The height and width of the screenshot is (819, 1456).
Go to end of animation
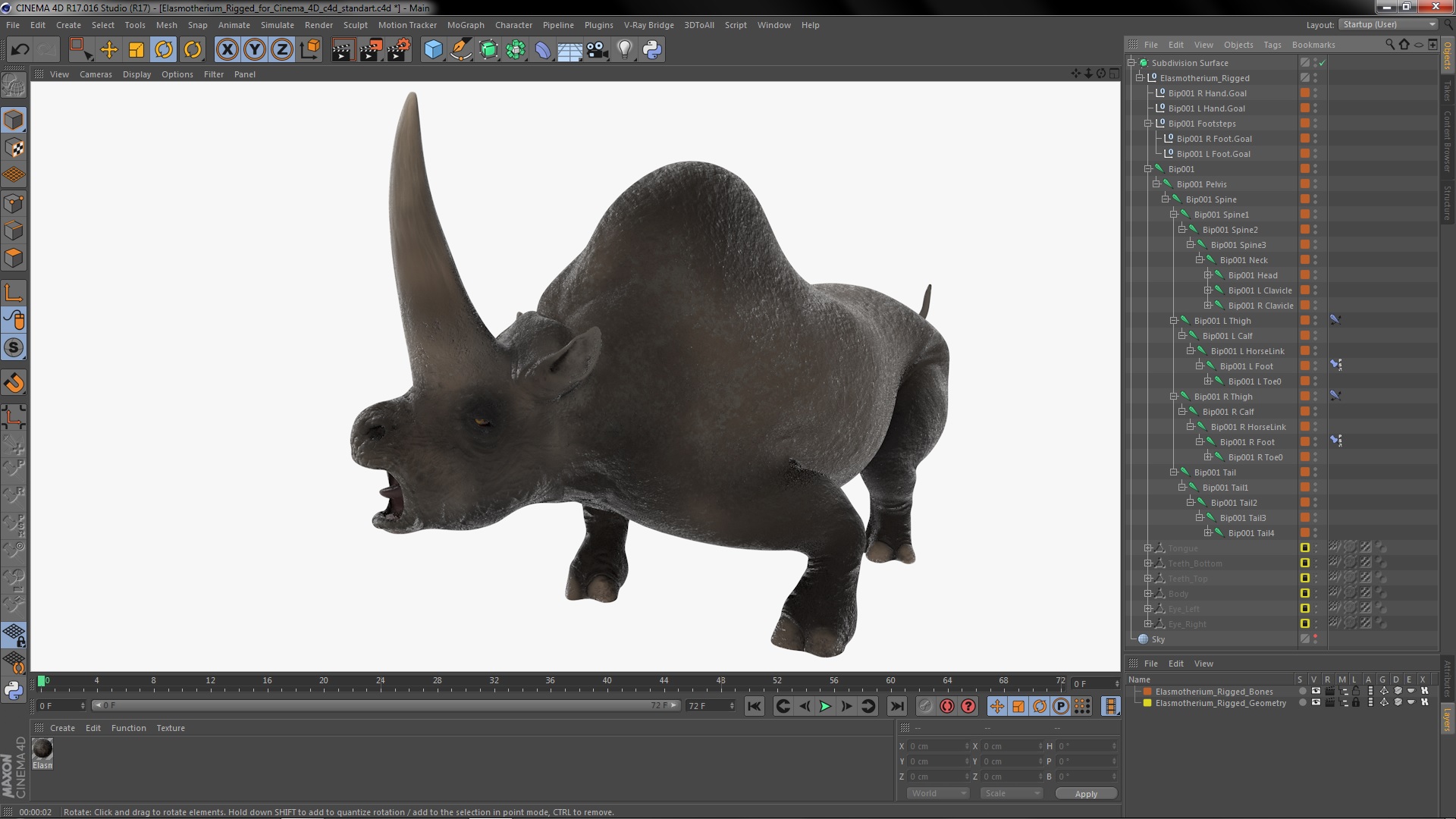896,706
